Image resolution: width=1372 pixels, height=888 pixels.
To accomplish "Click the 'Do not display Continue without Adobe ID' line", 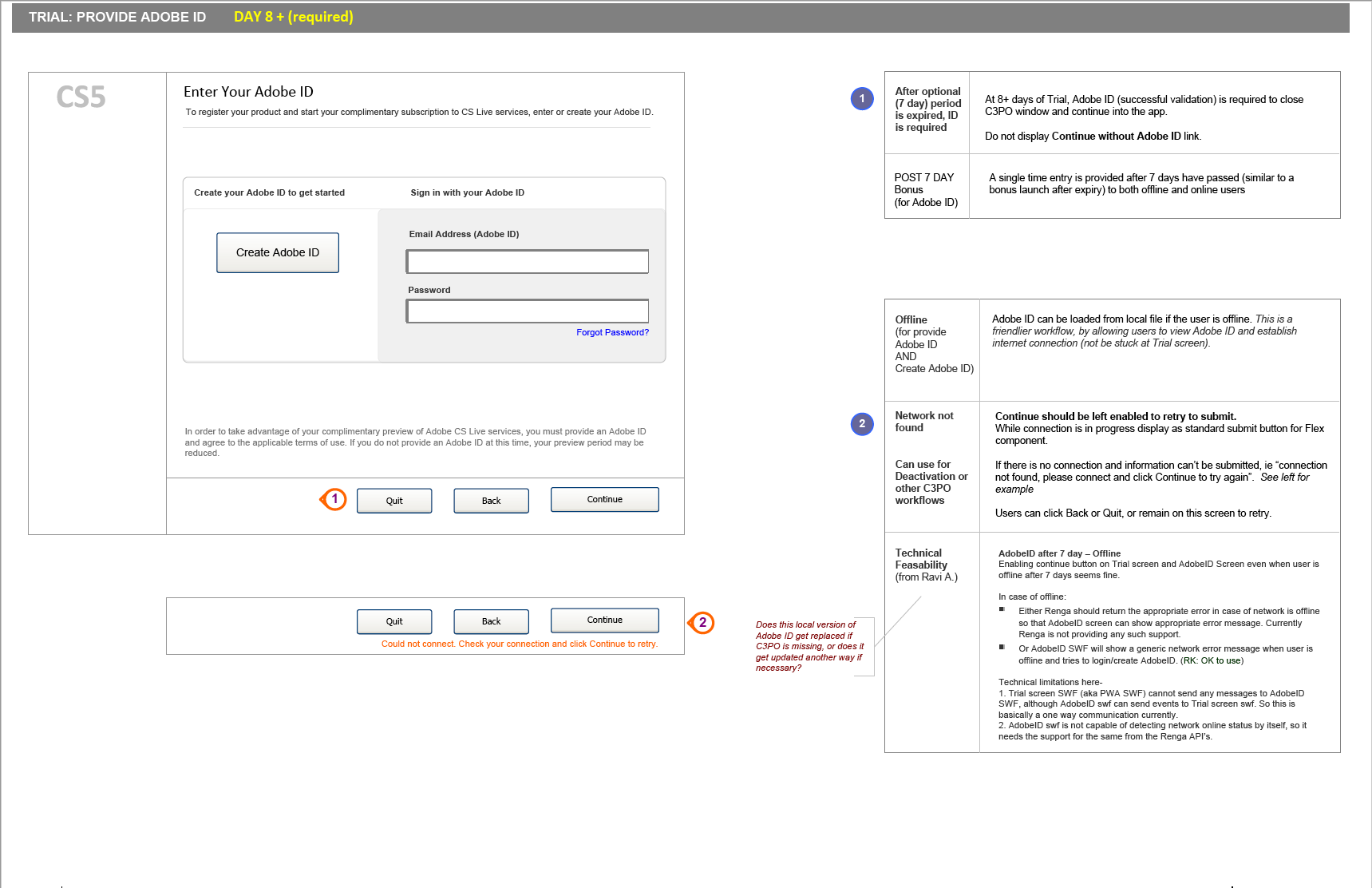I will click(x=1093, y=137).
